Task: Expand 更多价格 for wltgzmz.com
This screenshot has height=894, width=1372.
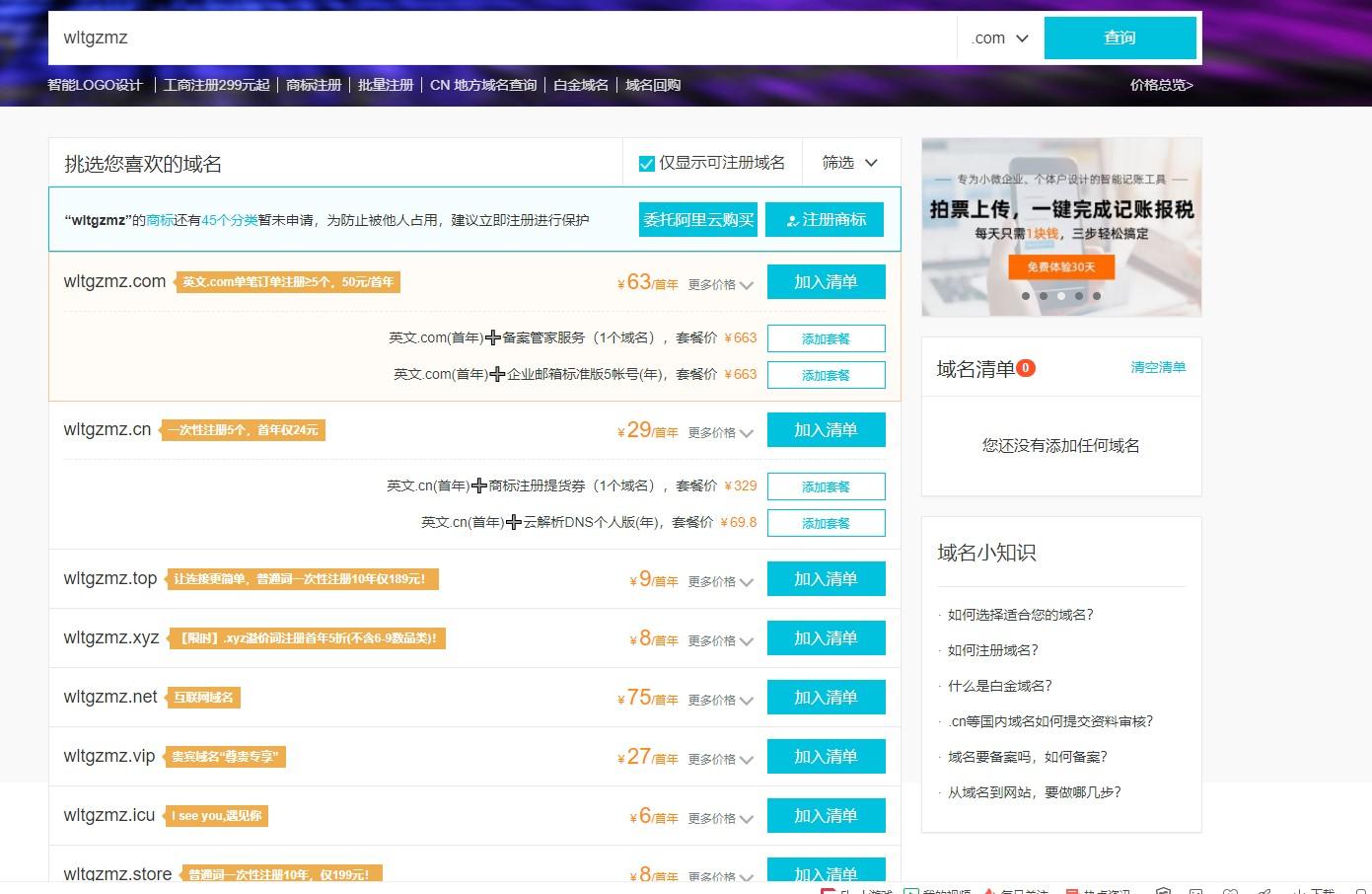Action: 721,284
